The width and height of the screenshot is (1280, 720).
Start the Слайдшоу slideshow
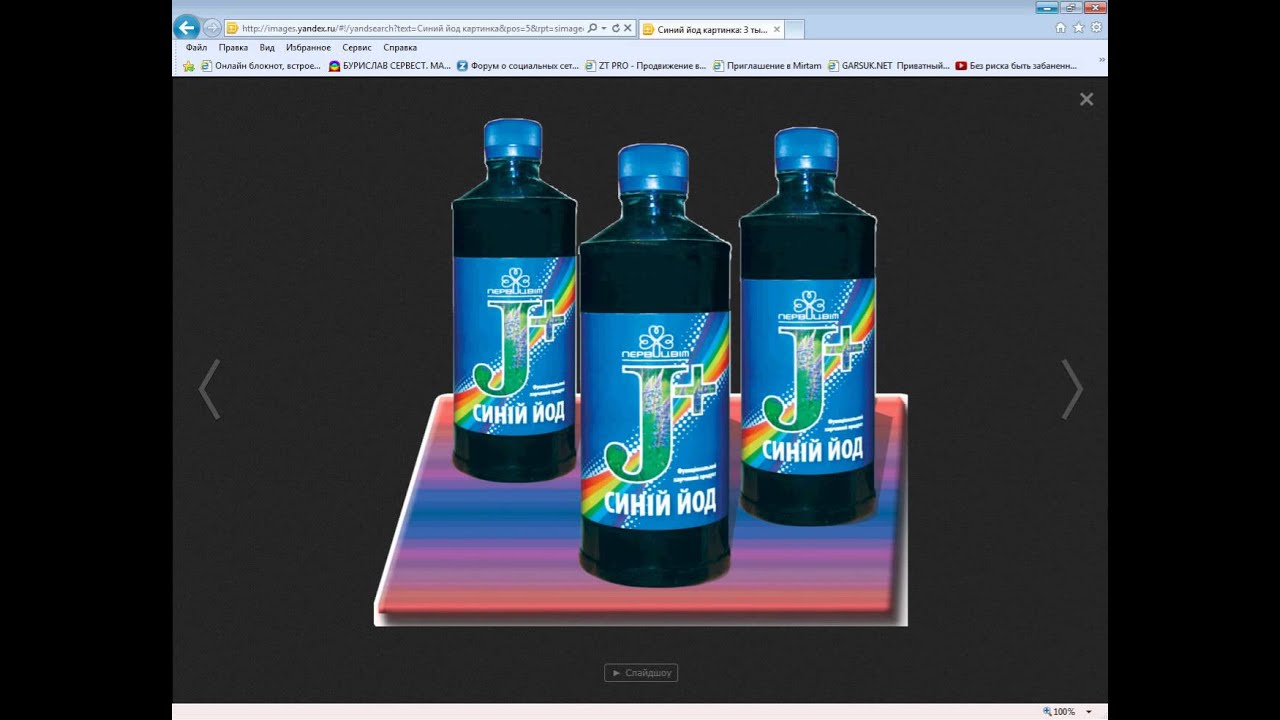641,673
